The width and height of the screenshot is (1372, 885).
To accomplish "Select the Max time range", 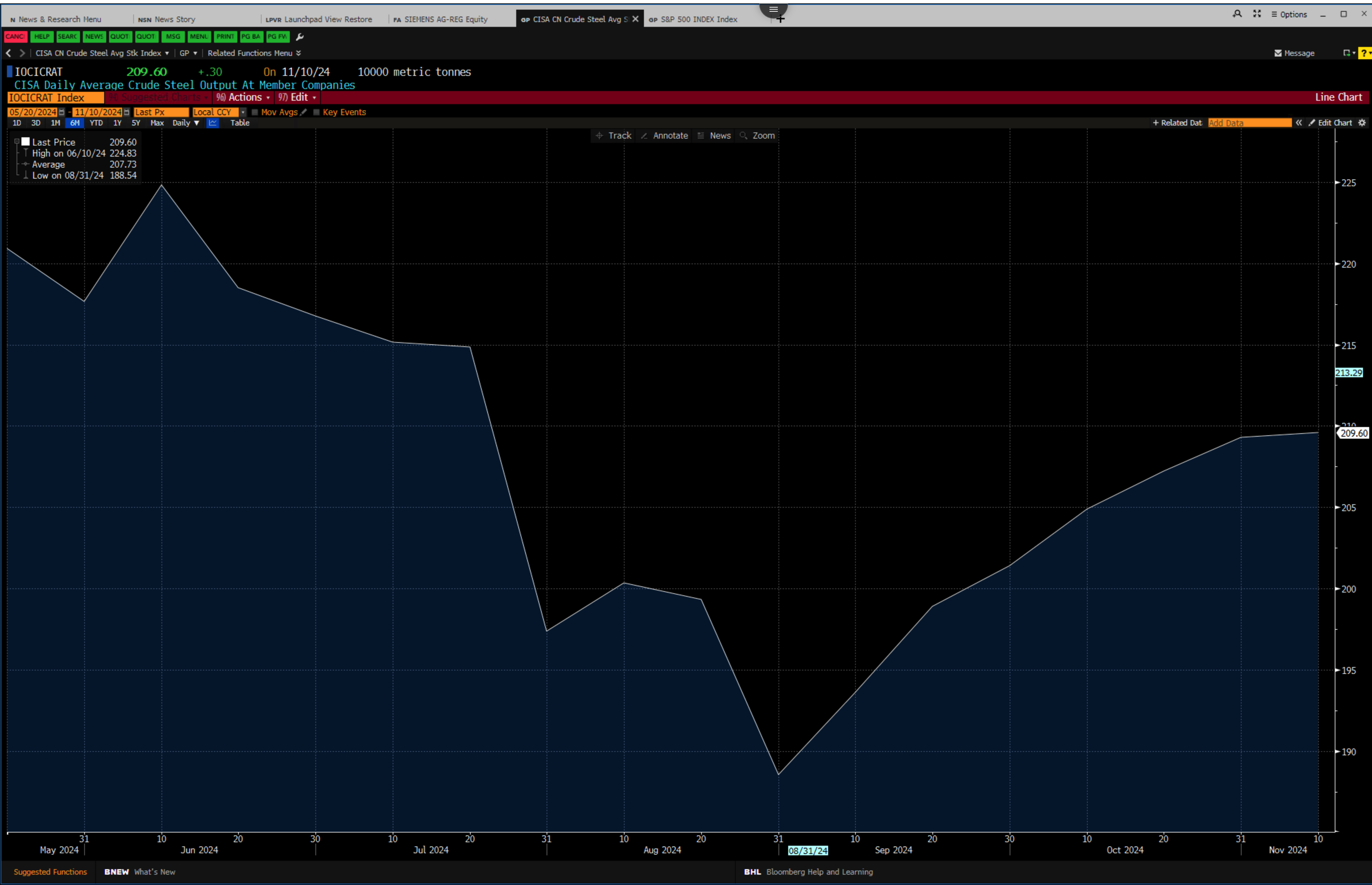I will coord(157,123).
